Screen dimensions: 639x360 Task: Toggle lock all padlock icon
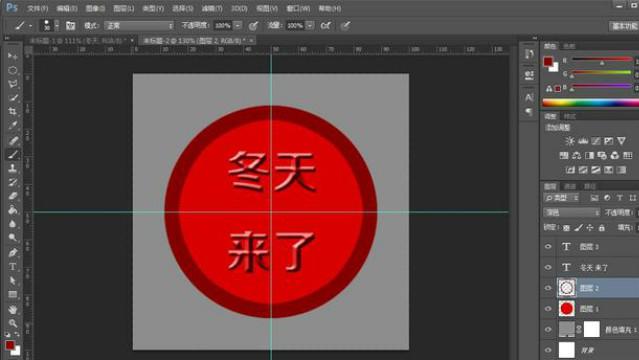pyautogui.click(x=602, y=228)
